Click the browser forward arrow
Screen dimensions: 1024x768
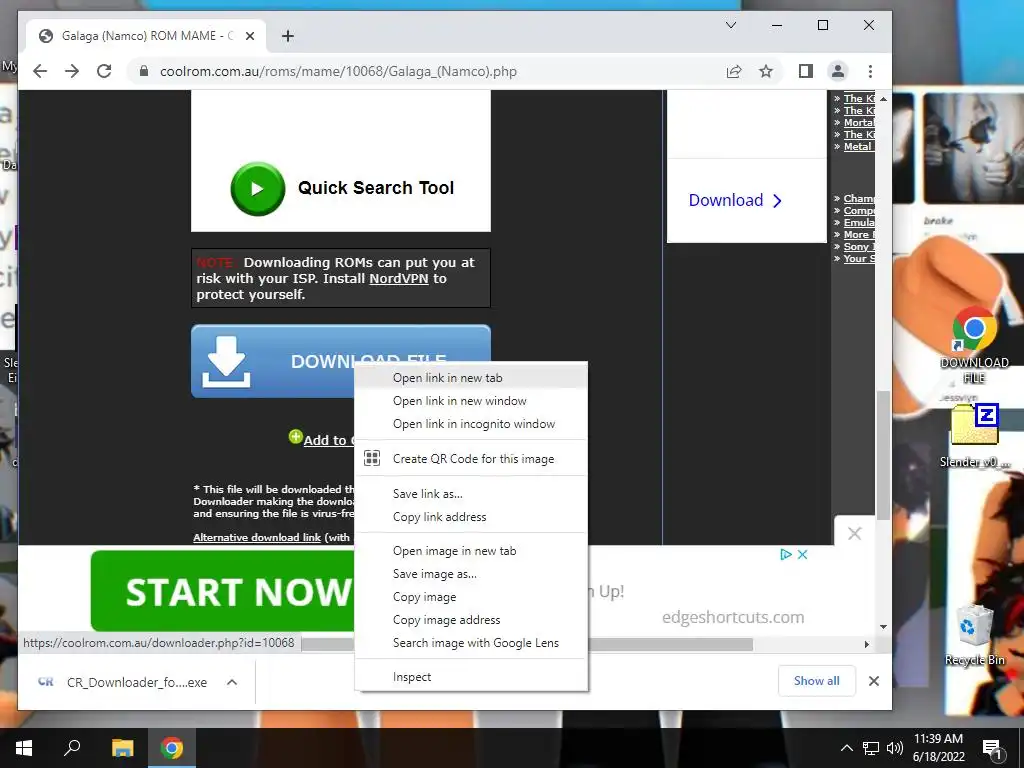click(72, 71)
